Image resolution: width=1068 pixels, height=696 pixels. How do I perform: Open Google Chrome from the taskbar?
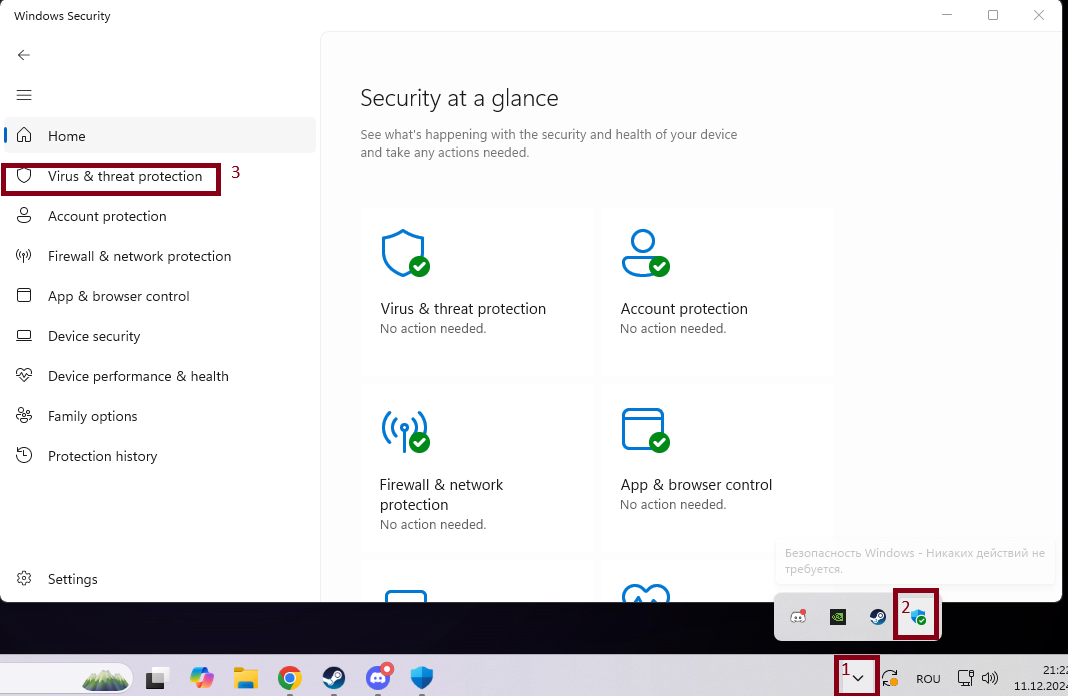[290, 679]
